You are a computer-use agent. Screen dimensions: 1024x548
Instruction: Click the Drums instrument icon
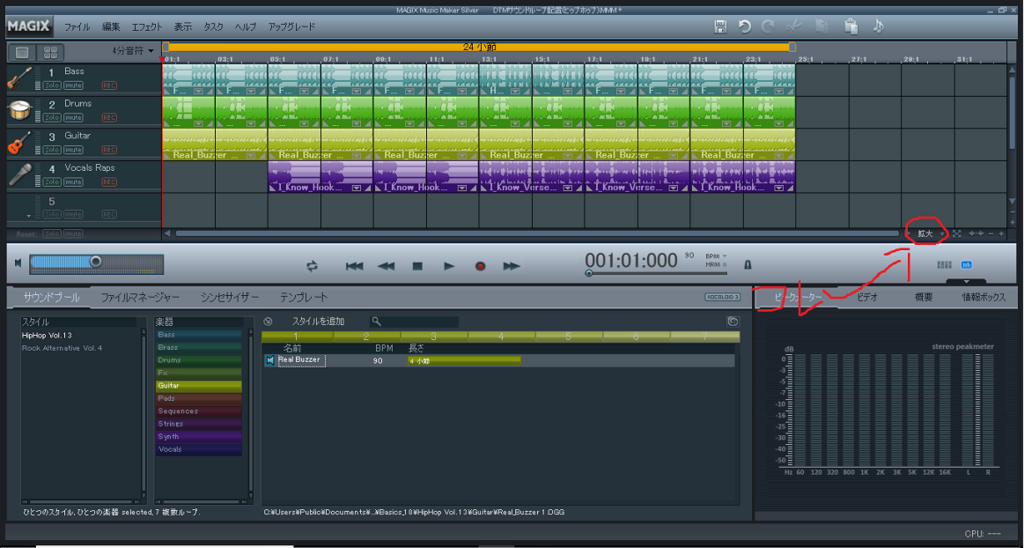(20, 111)
